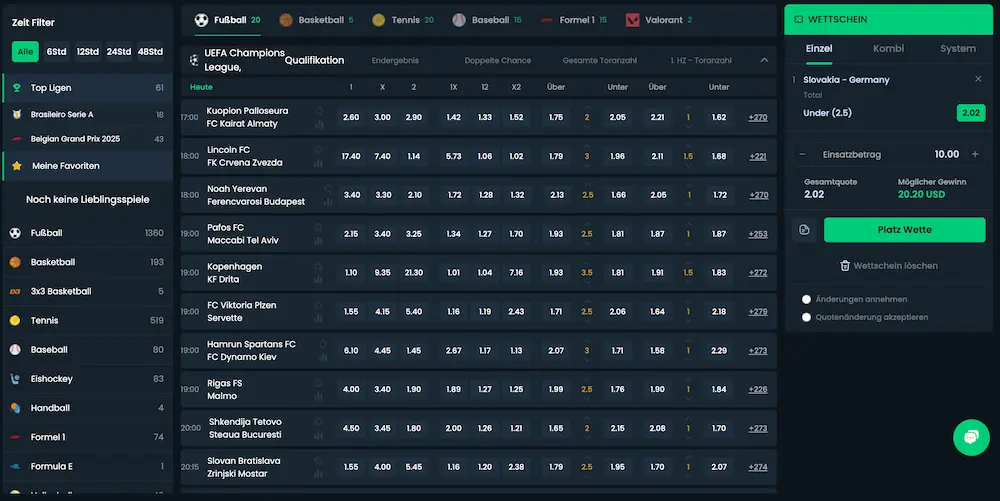The width and height of the screenshot is (1000, 501).
Task: Open Formel 1 in the left sports list
Action: [87, 437]
